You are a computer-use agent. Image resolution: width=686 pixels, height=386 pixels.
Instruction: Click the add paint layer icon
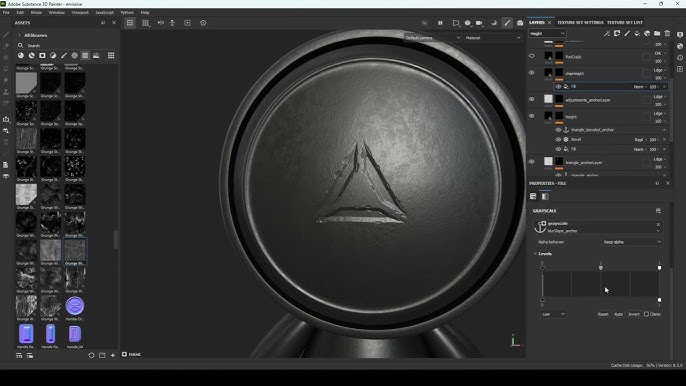tap(627, 33)
